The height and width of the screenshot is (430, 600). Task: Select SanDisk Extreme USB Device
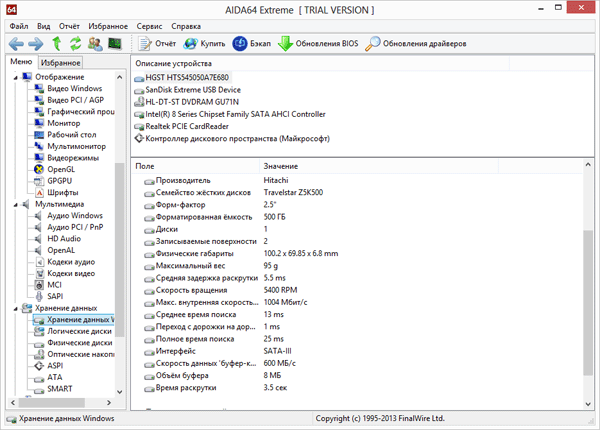pyautogui.click(x=193, y=90)
